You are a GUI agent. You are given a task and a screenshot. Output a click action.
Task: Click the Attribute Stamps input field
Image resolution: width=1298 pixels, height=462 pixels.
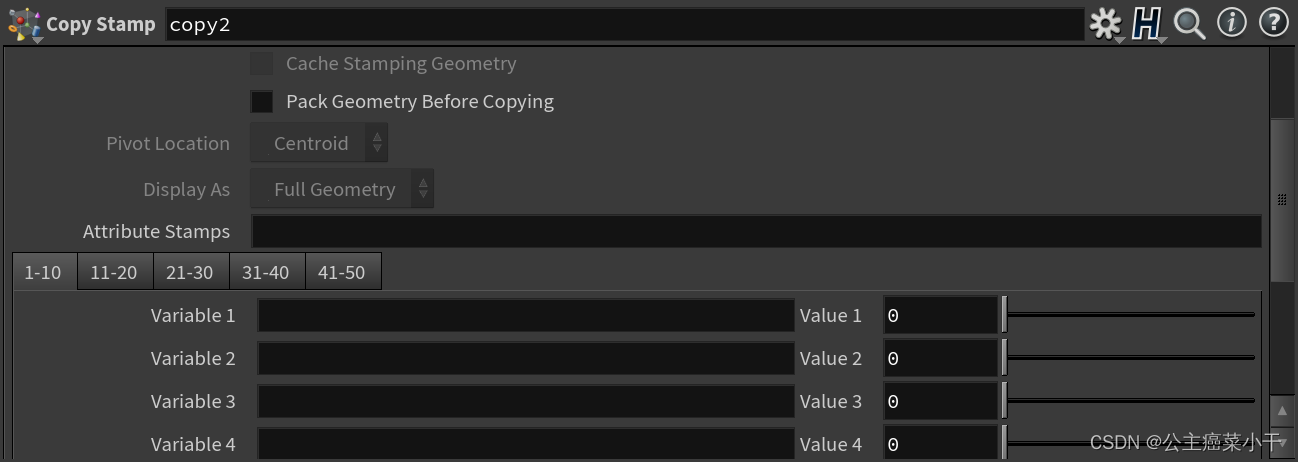coord(756,231)
